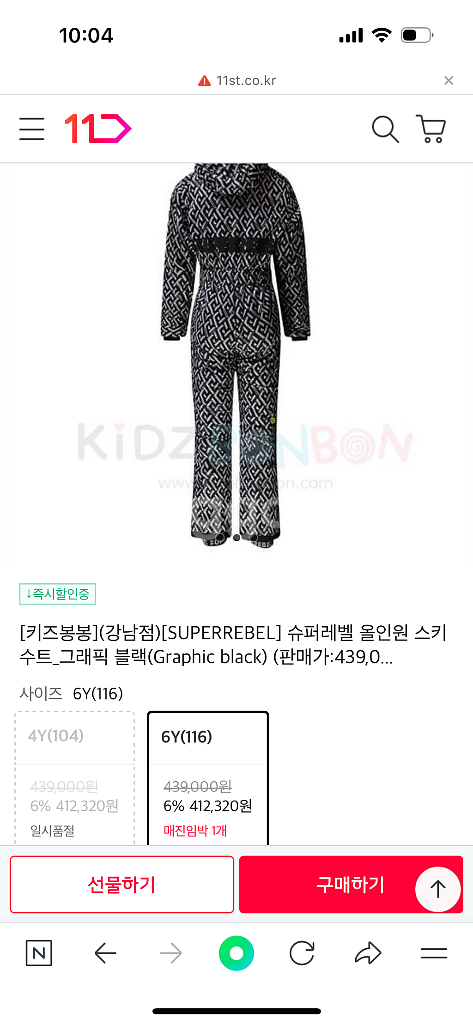
Task: Open the Naver N home icon
Action: [x=39, y=954]
